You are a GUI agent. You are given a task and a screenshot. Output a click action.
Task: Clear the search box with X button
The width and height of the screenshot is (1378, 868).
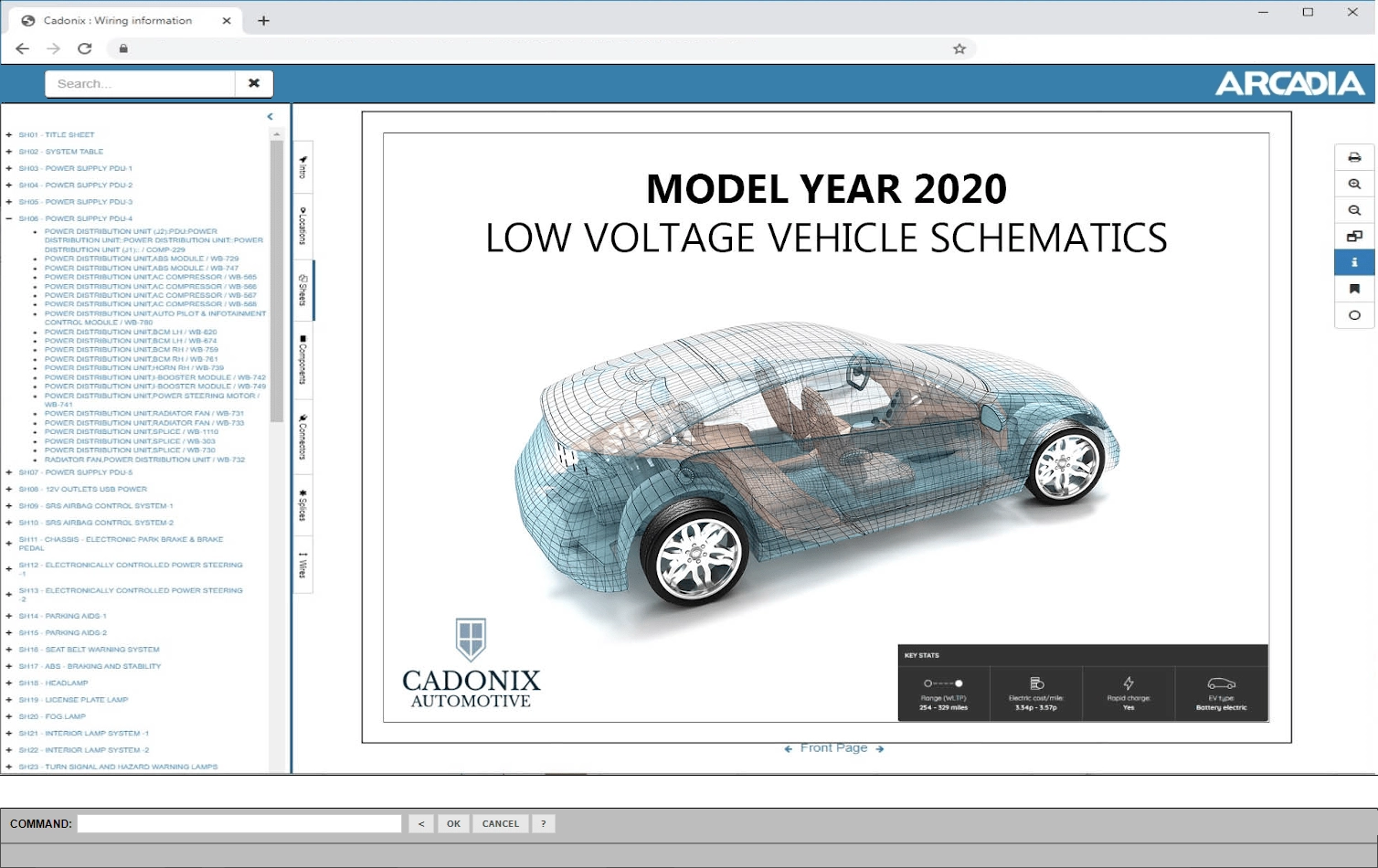pyautogui.click(x=254, y=83)
